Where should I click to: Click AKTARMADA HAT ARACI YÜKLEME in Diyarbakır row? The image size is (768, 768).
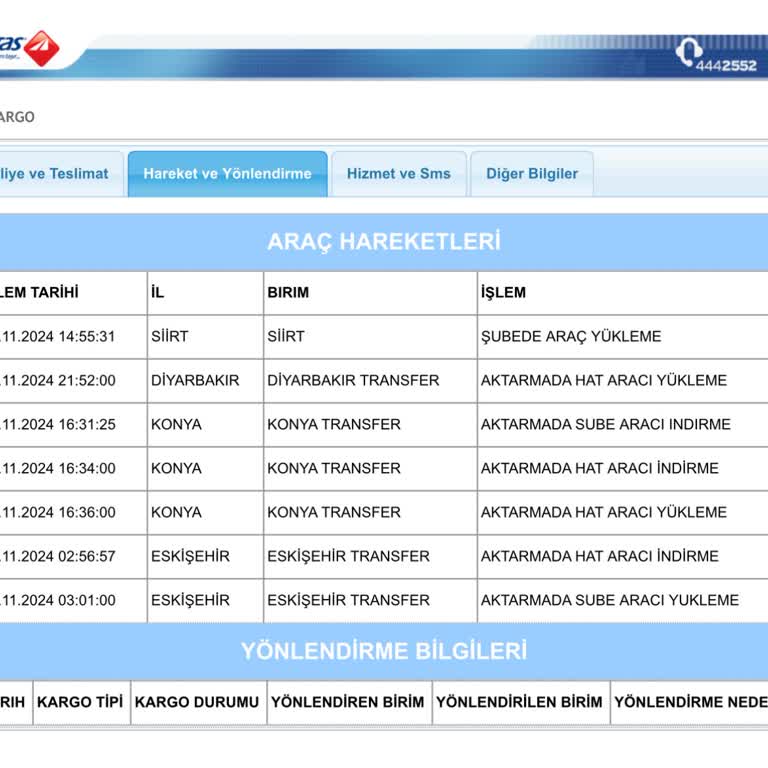point(623,381)
